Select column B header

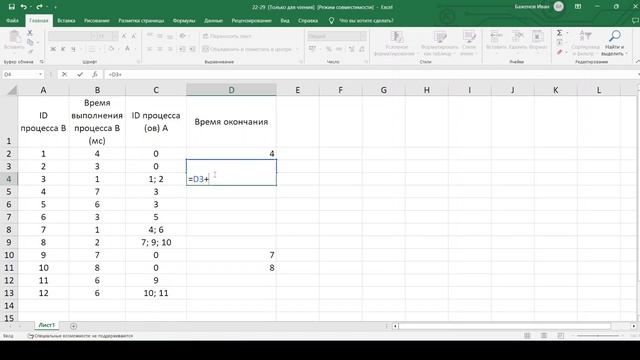click(97, 90)
